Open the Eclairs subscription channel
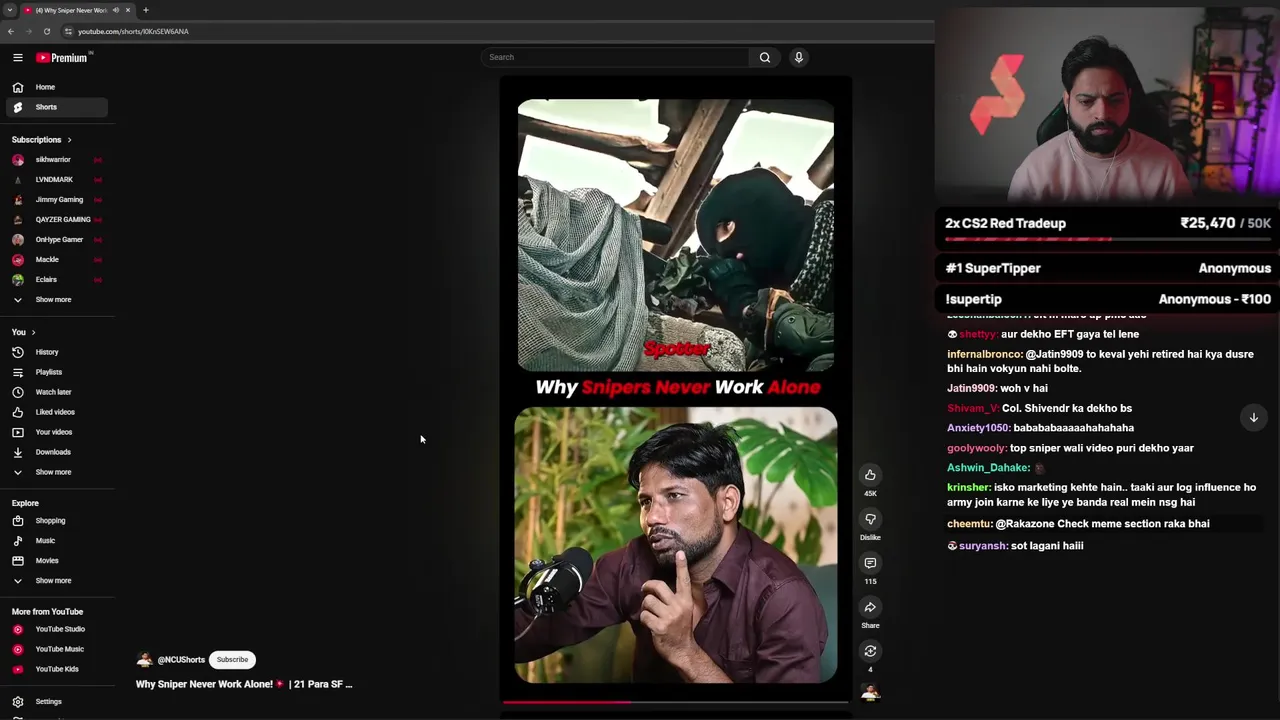The image size is (1280, 720). point(58,280)
